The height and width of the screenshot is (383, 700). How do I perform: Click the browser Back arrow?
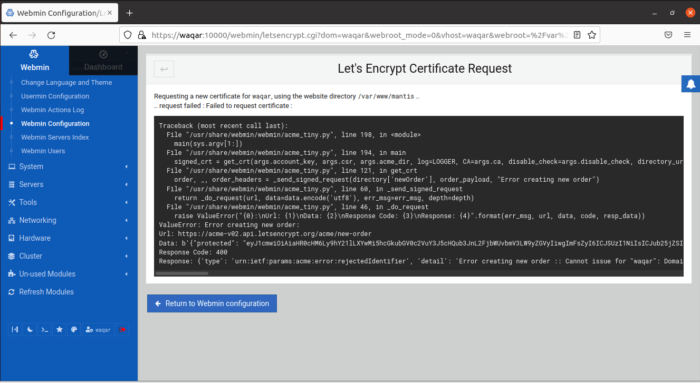coord(13,35)
